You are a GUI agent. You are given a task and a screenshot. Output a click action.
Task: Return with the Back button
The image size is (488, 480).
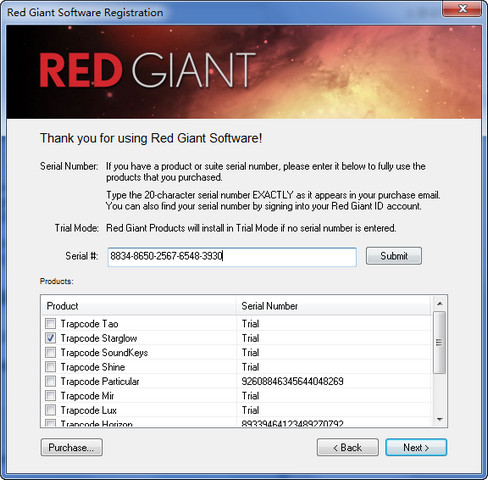348,447
